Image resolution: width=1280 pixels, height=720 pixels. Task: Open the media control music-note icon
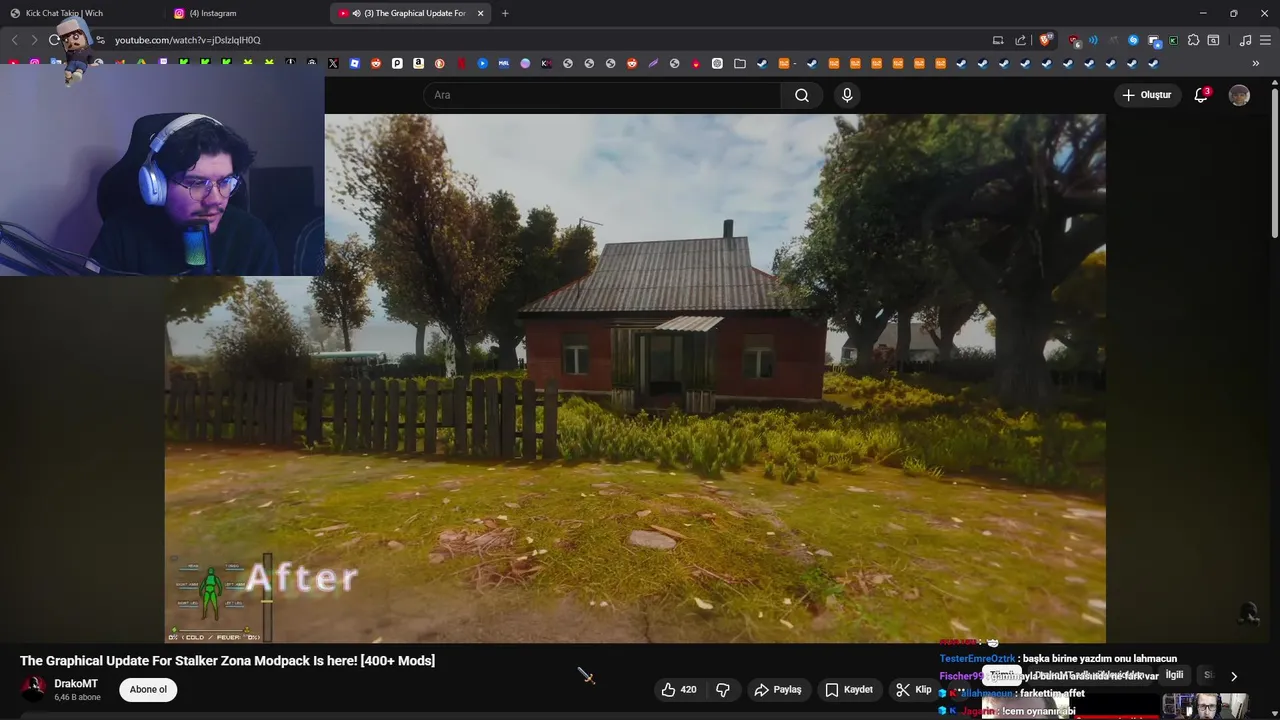1245,40
